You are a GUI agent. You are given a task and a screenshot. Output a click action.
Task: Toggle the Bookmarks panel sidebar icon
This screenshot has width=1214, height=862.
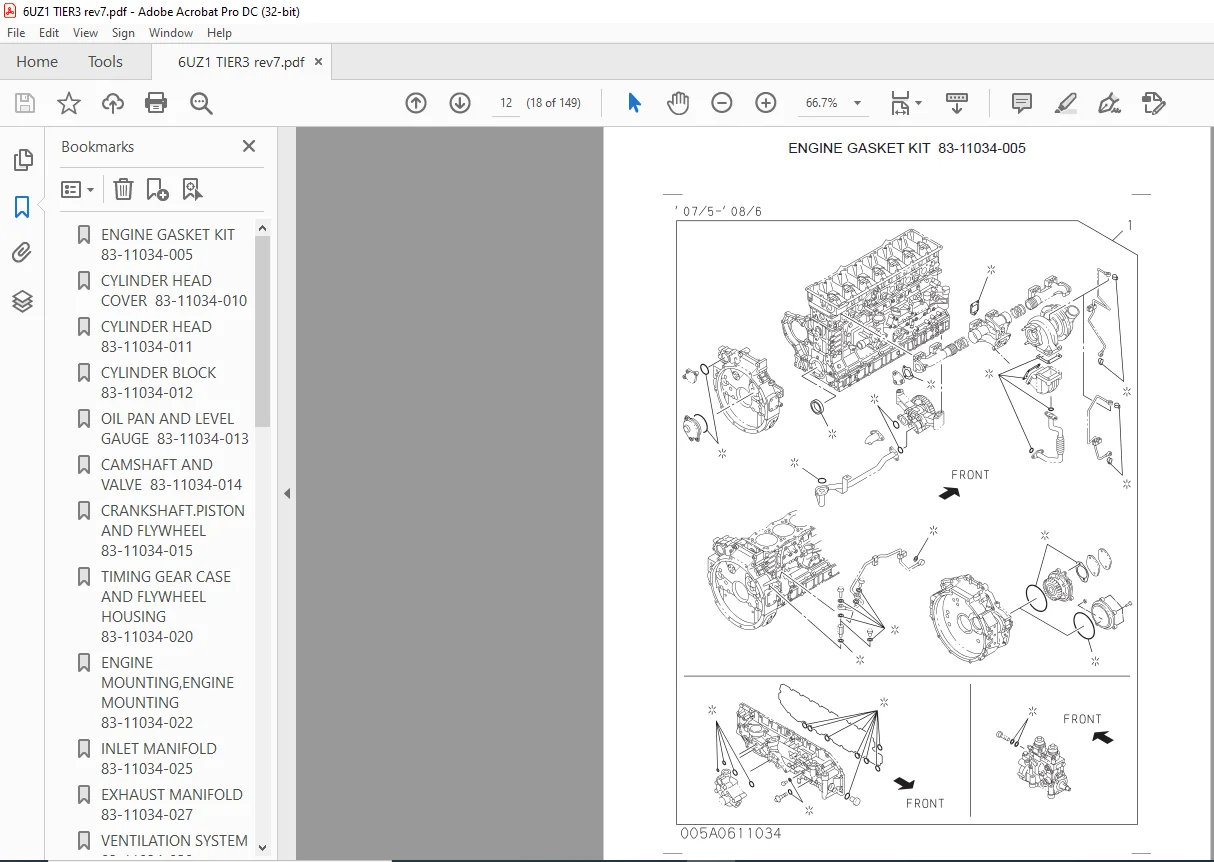[22, 207]
